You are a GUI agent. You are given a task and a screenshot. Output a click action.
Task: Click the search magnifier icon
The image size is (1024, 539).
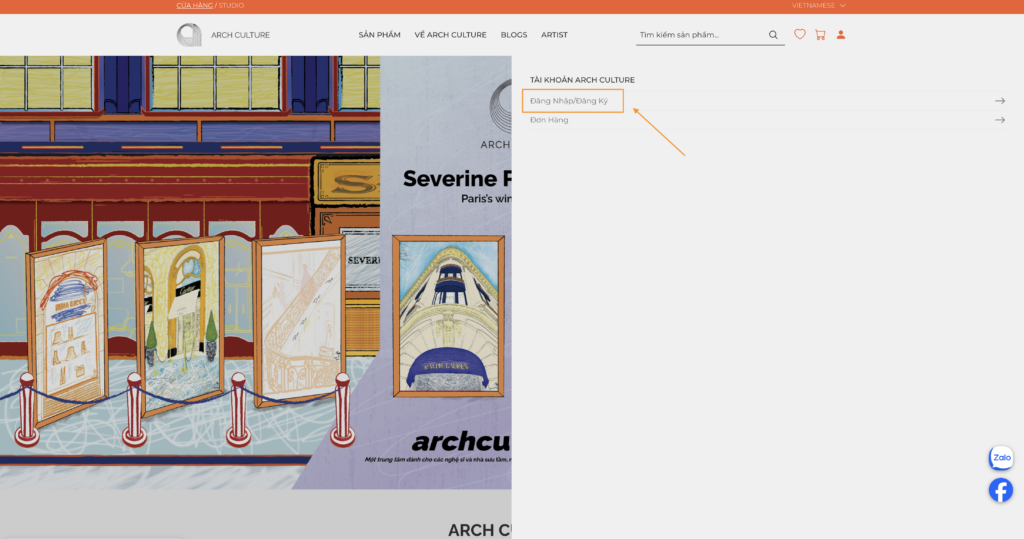click(773, 35)
